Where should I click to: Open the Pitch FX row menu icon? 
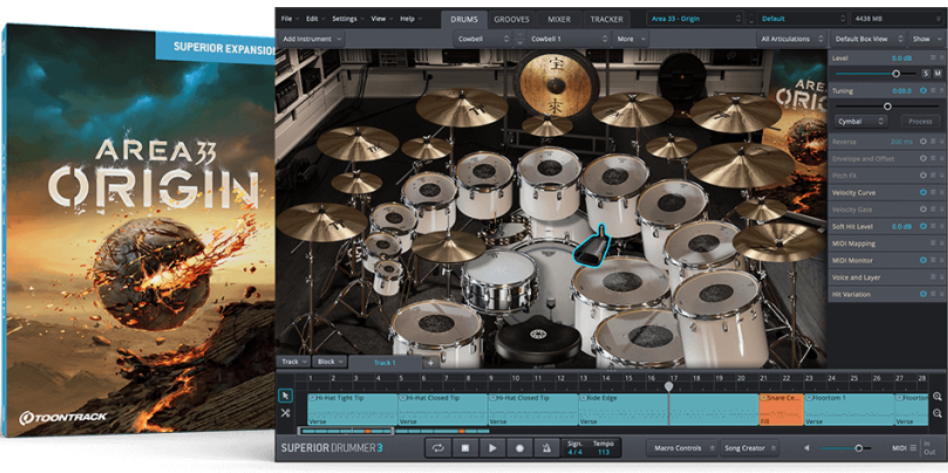click(x=933, y=175)
